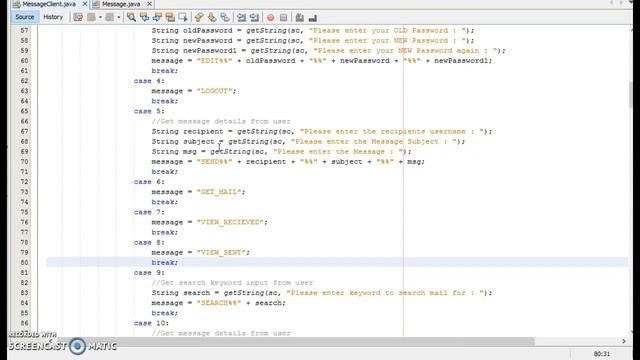Click the "case 9:" line
The width and height of the screenshot is (640, 360).
[x=149, y=273]
